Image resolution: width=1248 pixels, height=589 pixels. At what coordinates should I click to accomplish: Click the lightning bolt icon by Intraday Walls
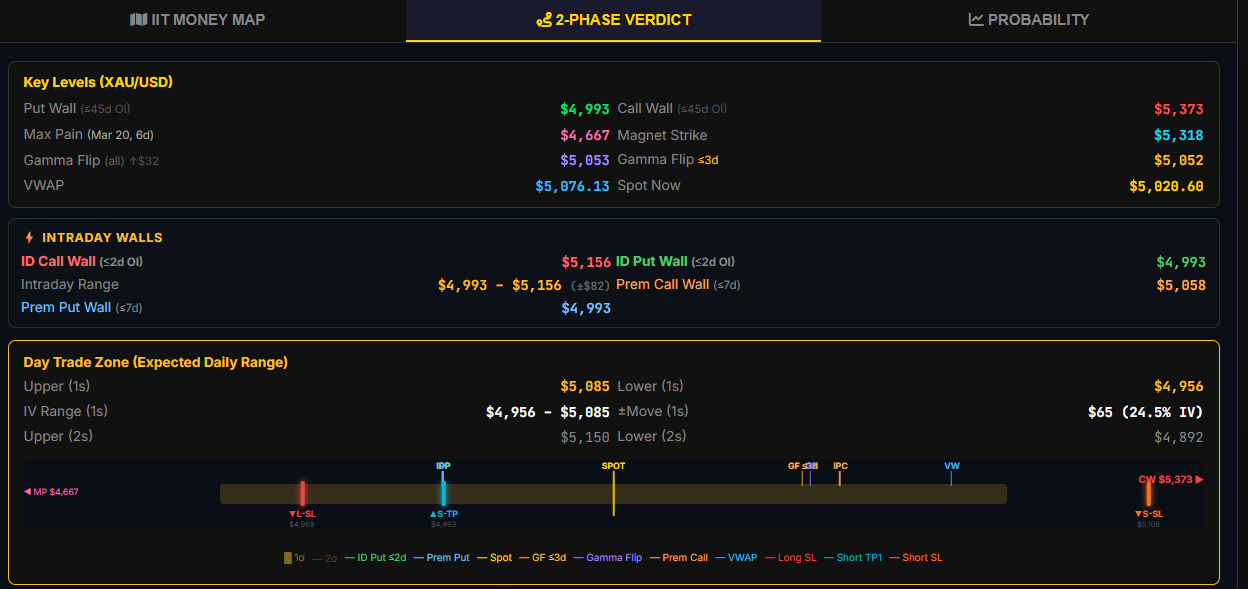(x=29, y=238)
